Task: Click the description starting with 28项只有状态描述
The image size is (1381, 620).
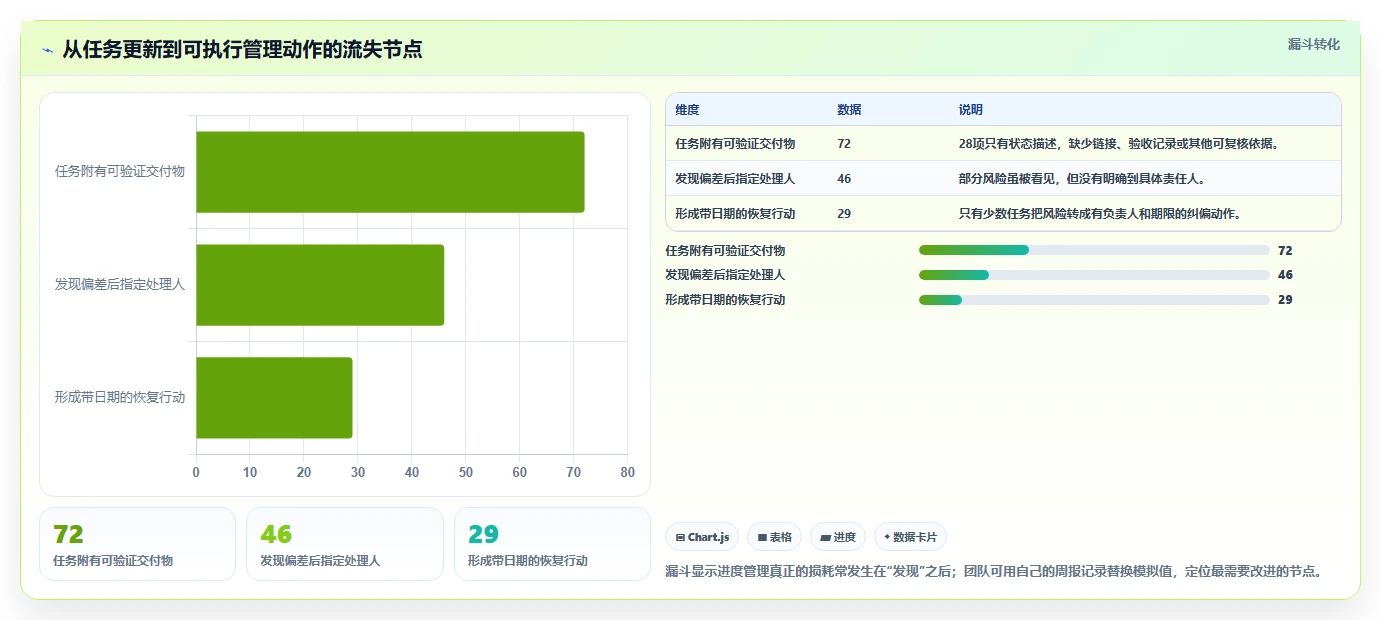Action: click(x=1119, y=144)
